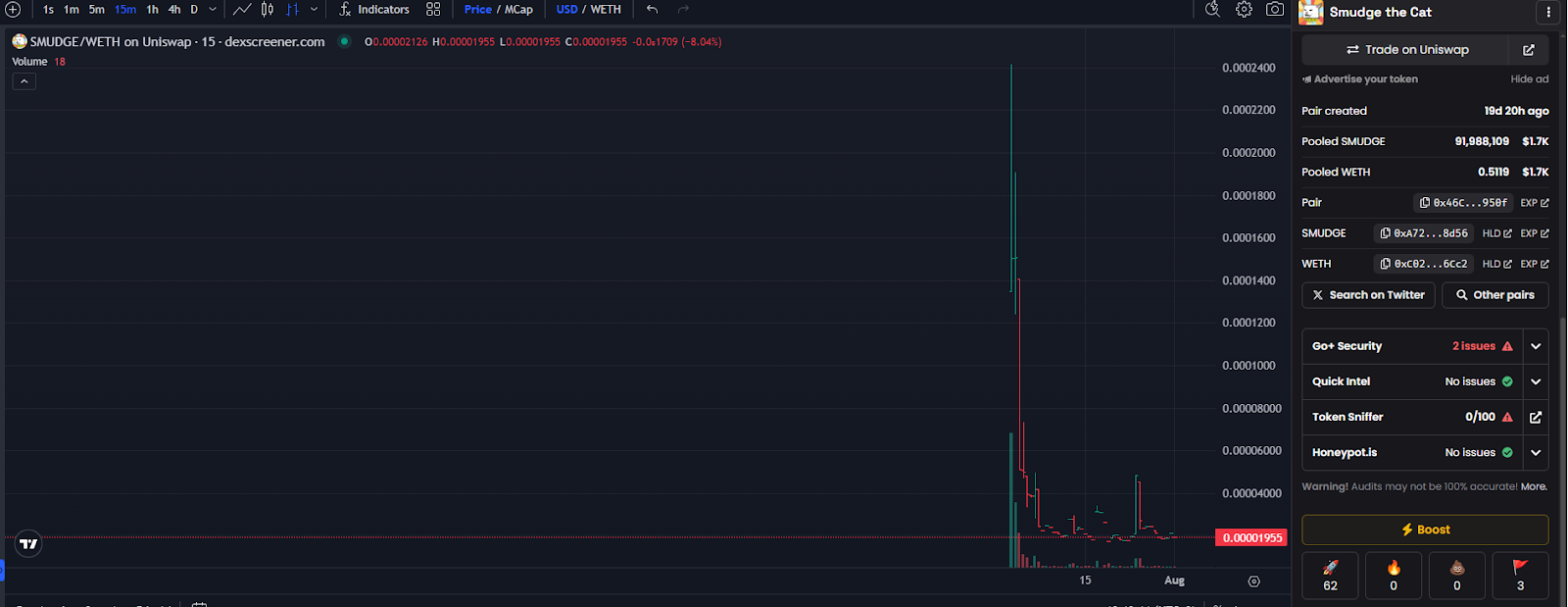Select the bar chart style icon
This screenshot has height=607, width=1568.
click(292, 10)
